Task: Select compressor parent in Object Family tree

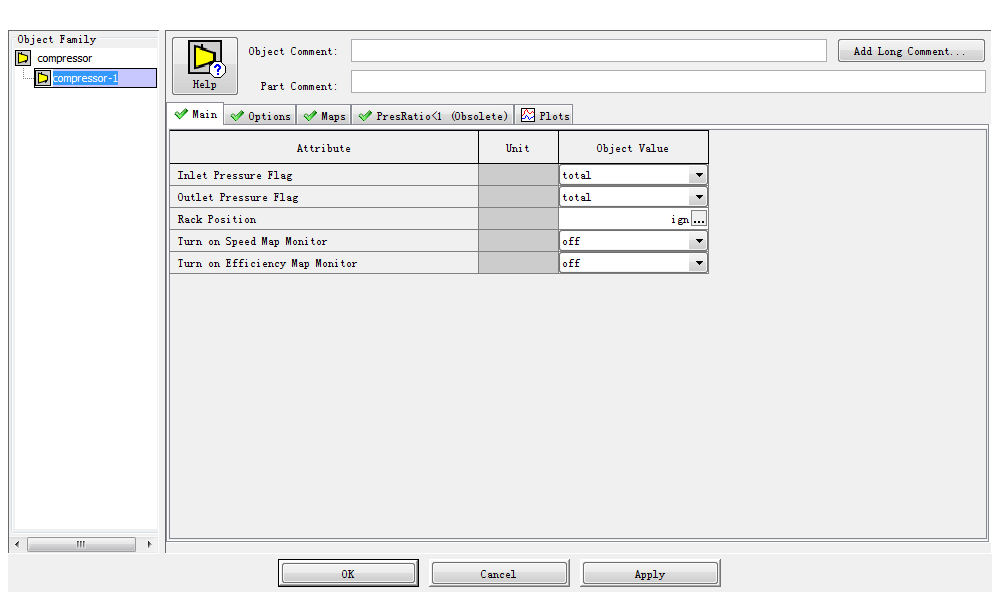Action: coord(64,58)
